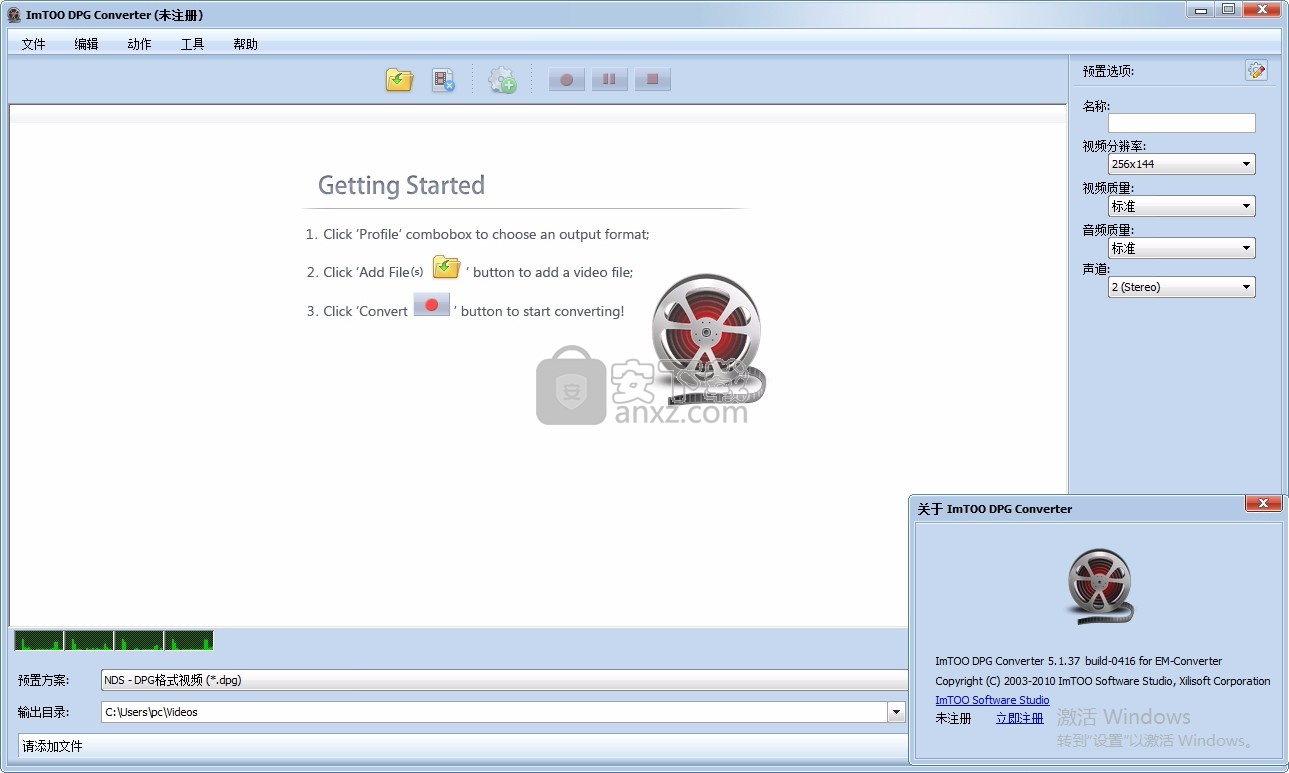Open the ImTOO Software Studio link
Screen dimensions: 1289x773
[x=992, y=700]
